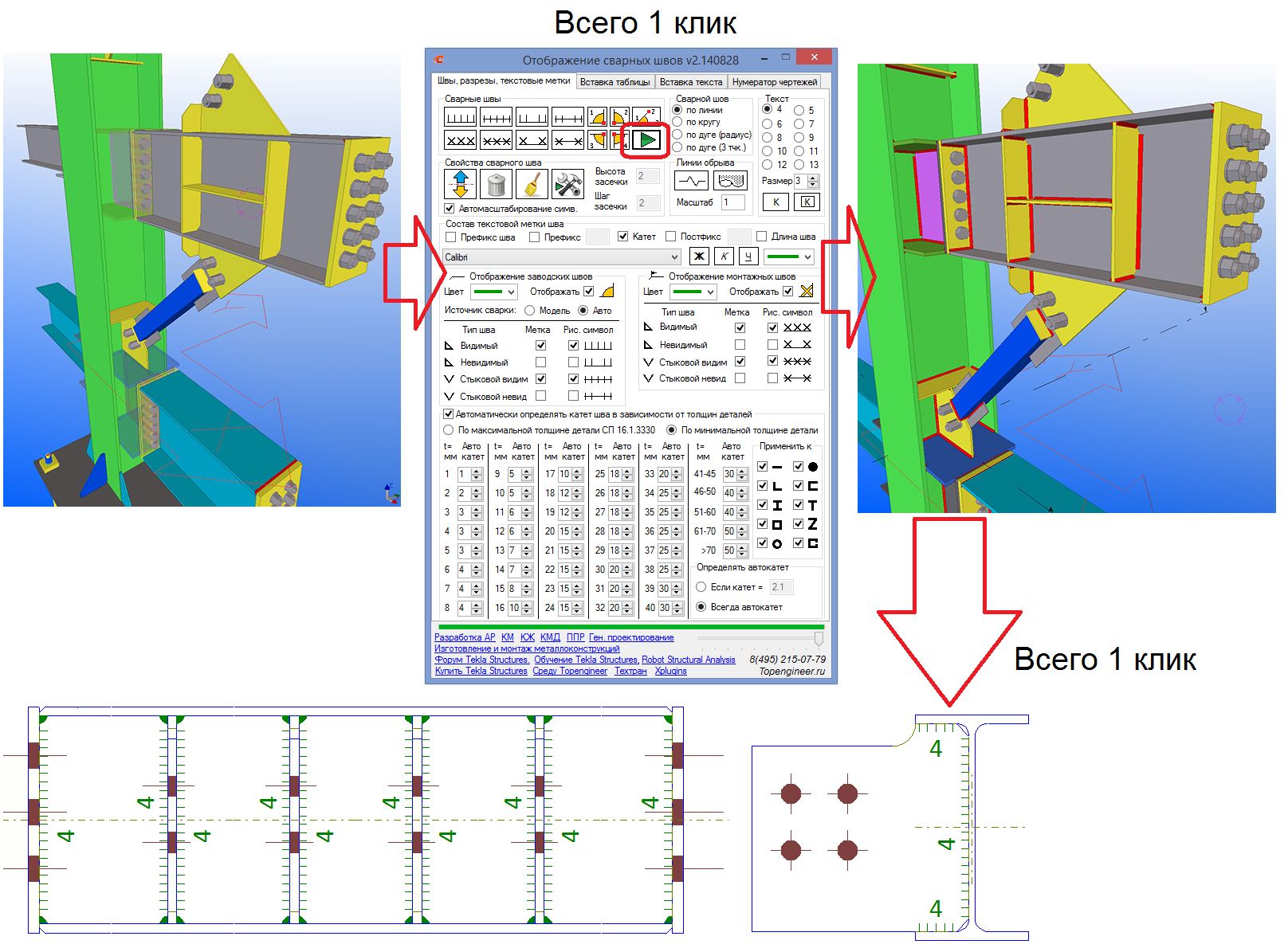Click the Масштаб input field
Screen dimensions: 1288x948
tap(732, 202)
